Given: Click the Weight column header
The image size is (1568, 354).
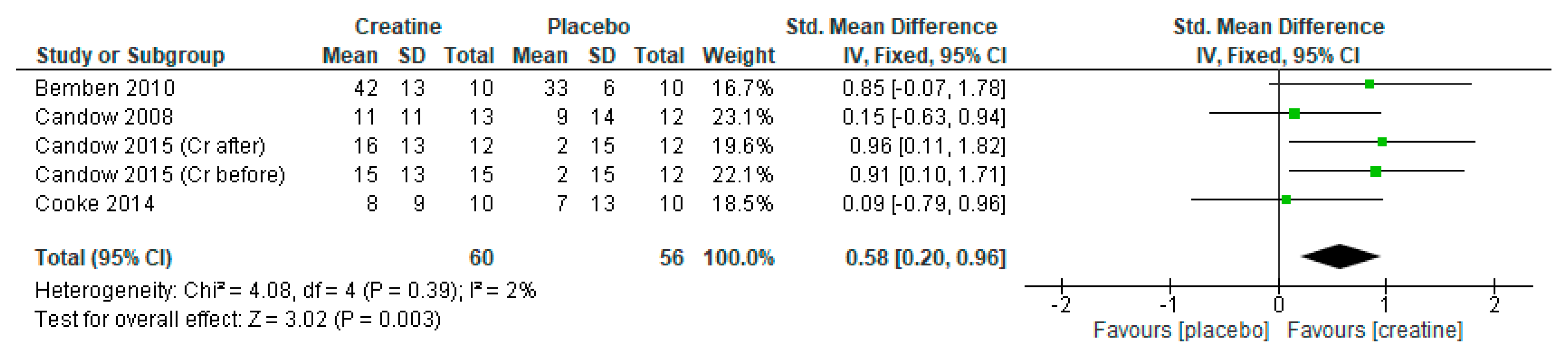Looking at the screenshot, I should tap(738, 56).
